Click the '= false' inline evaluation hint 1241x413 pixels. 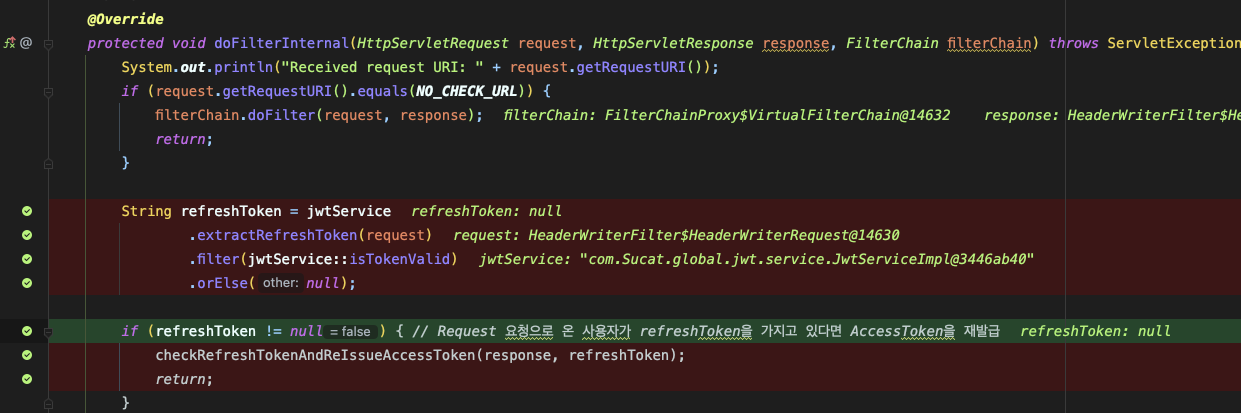point(350,331)
